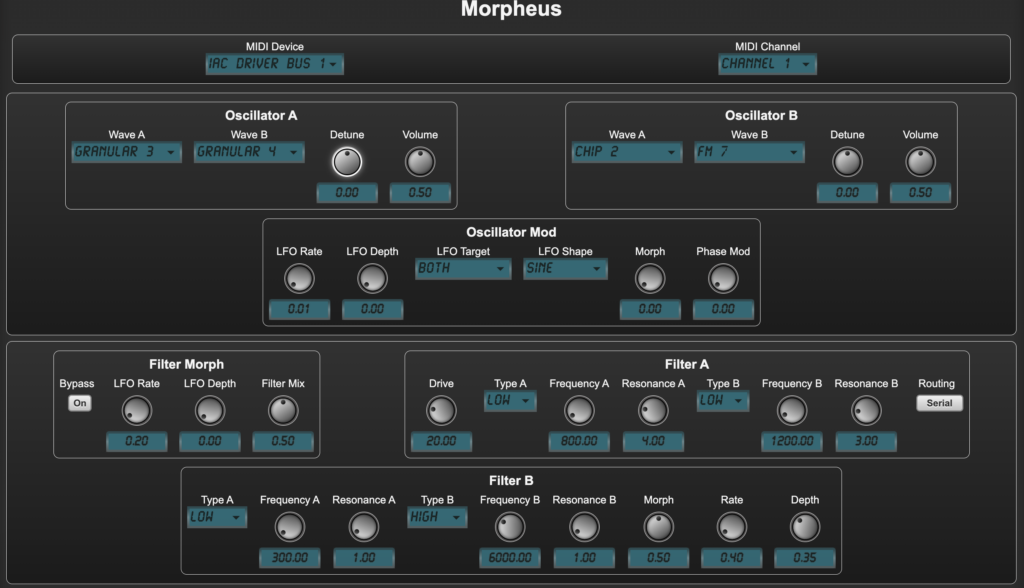The height and width of the screenshot is (588, 1024).
Task: Adjust the Filter Mix knob in Filter Morph
Action: pos(283,410)
